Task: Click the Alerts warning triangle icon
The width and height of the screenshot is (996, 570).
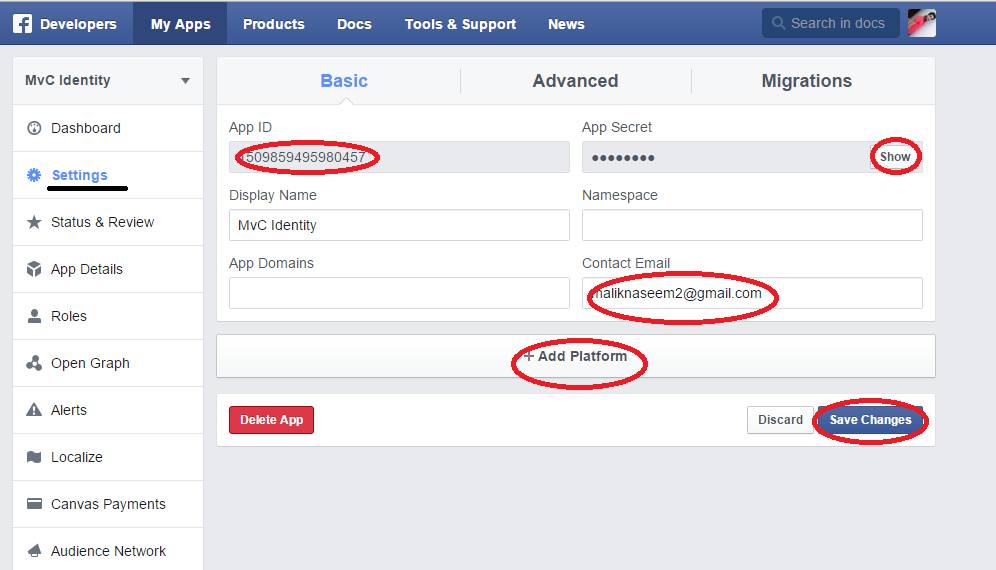Action: (34, 410)
